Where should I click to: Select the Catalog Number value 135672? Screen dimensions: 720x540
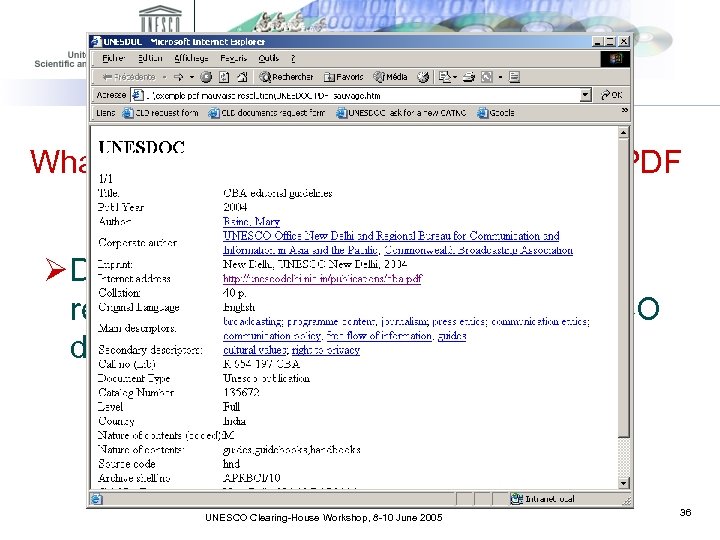(241, 393)
